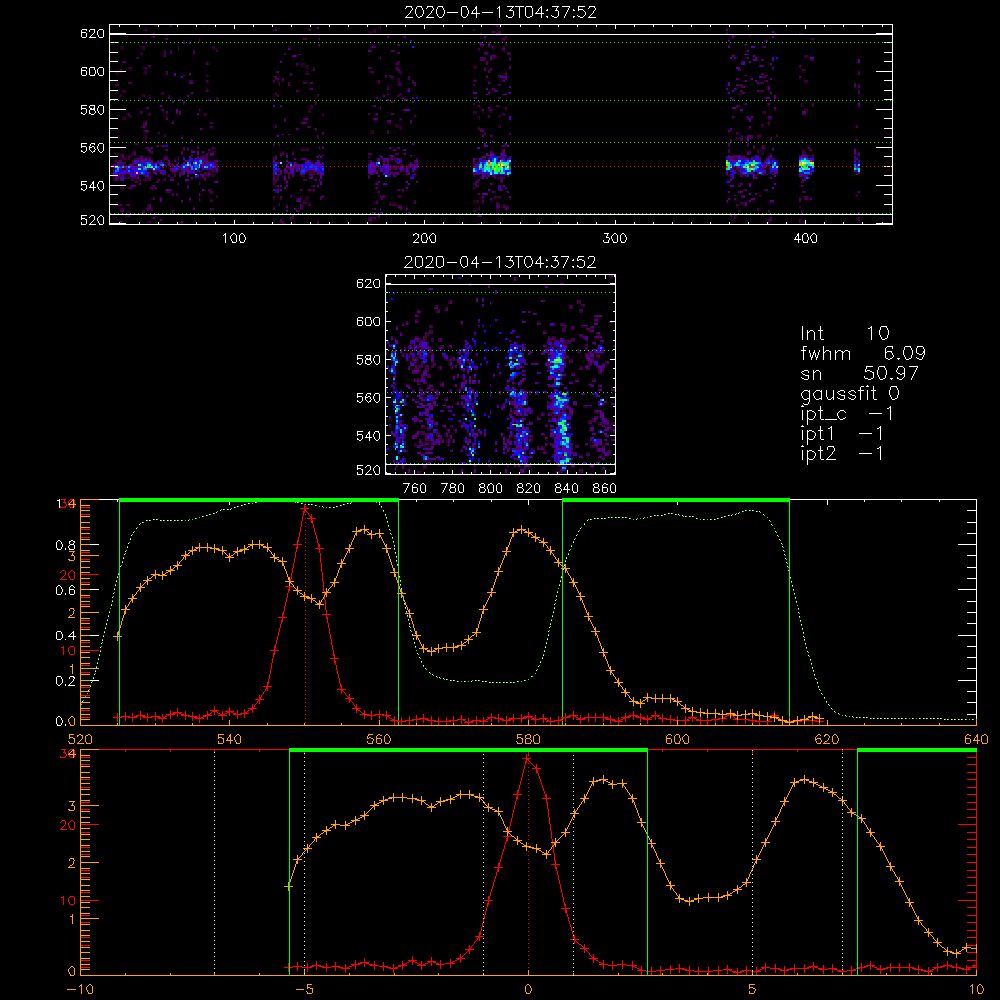The width and height of the screenshot is (1000, 1000).
Task: Click the timestamp title above the wide spectrogram
Action: pos(501,12)
